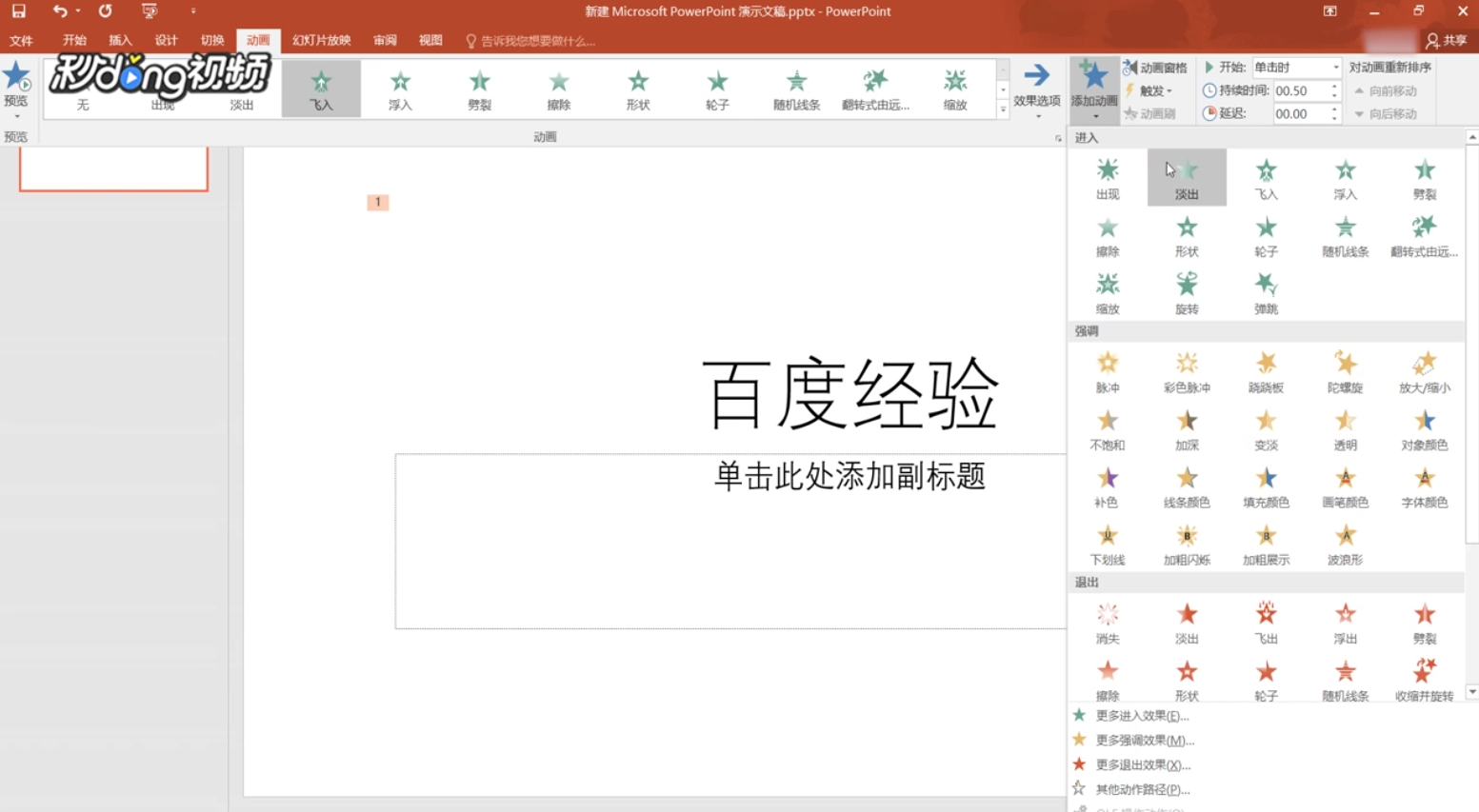The width and height of the screenshot is (1479, 812).
Task: Pick the 浮入 entrance effect in dropdown
Action: 1345,178
